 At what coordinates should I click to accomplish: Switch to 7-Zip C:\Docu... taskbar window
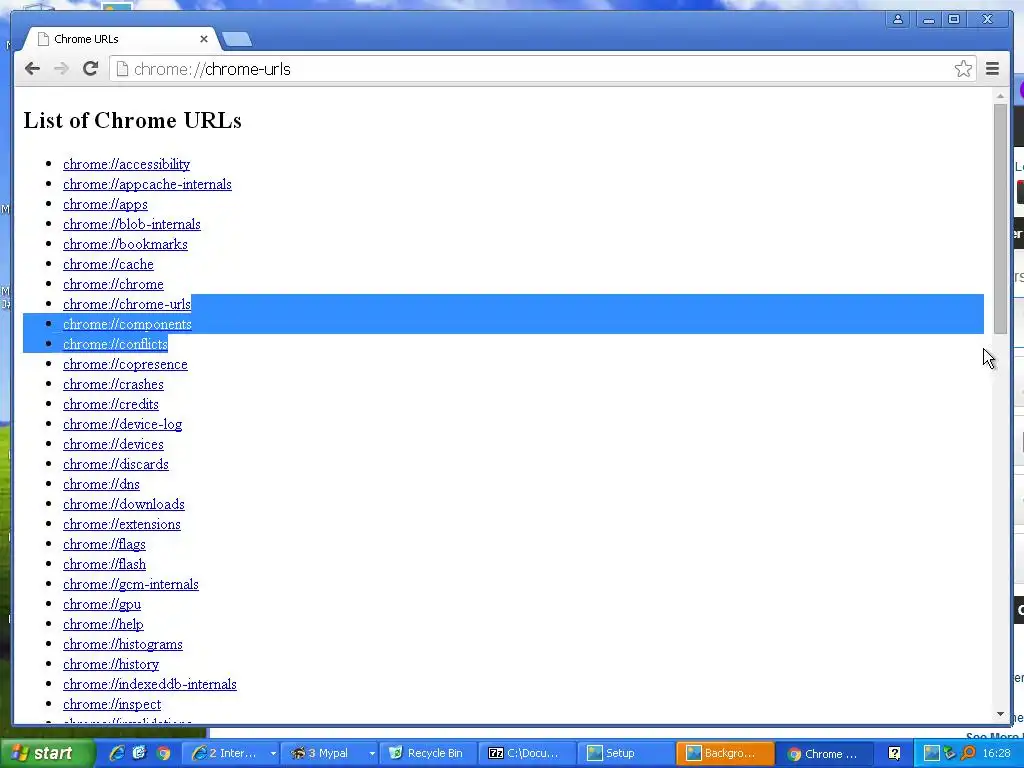pos(526,753)
